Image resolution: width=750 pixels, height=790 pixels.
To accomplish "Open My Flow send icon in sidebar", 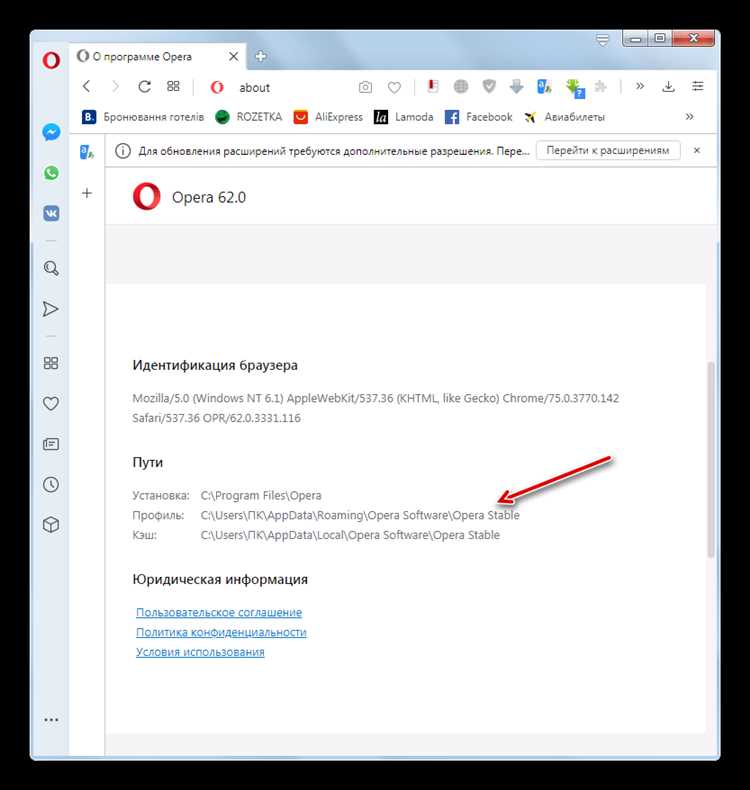I will tap(50, 309).
